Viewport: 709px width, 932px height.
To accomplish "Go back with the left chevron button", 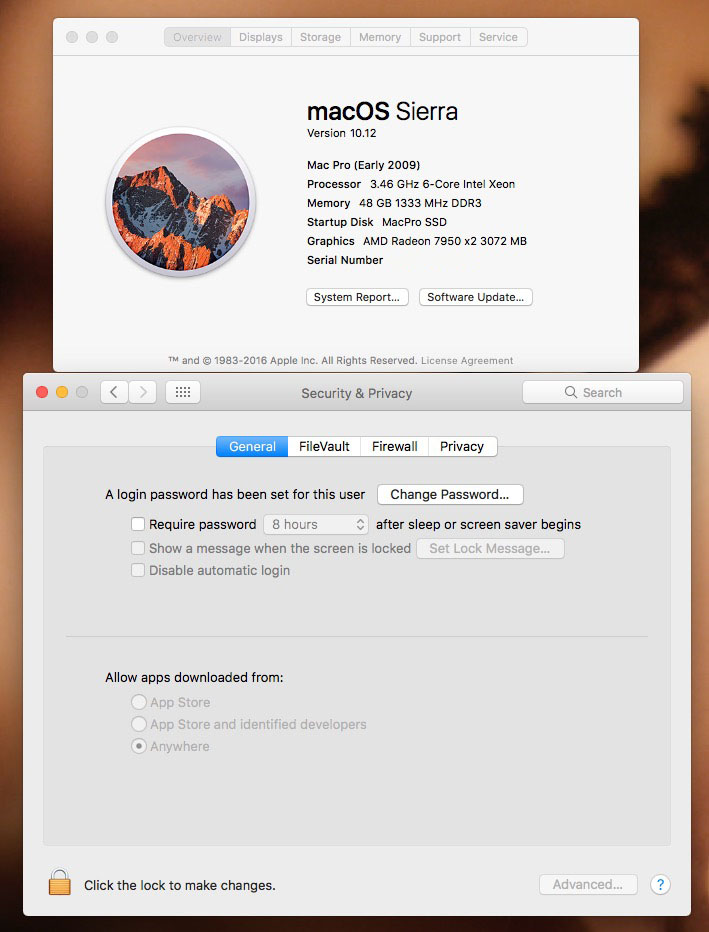I will tap(114, 392).
